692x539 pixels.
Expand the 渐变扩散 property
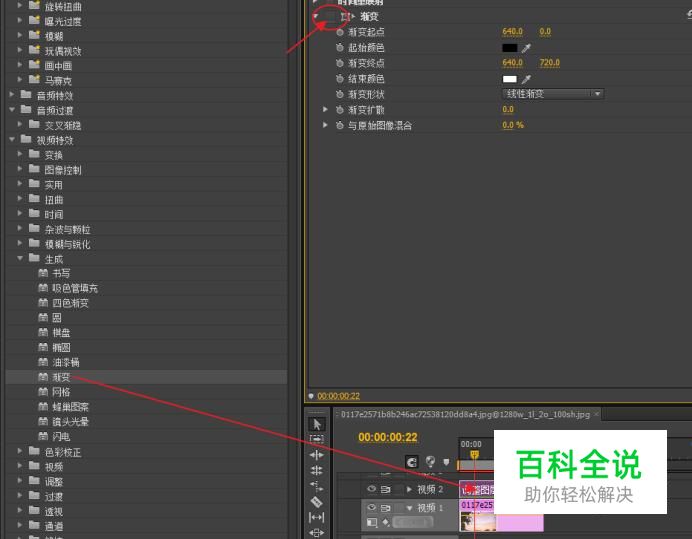pos(325,109)
